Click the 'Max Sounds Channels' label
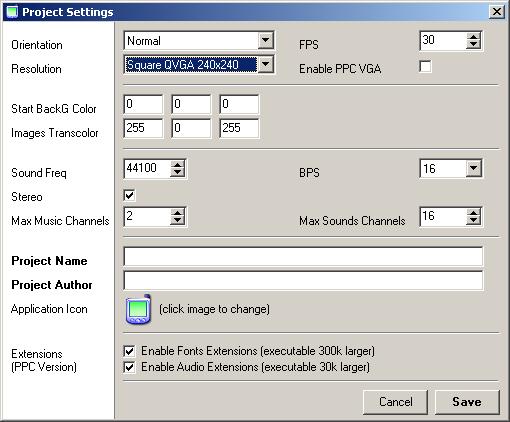The width and height of the screenshot is (510, 422). (352, 221)
